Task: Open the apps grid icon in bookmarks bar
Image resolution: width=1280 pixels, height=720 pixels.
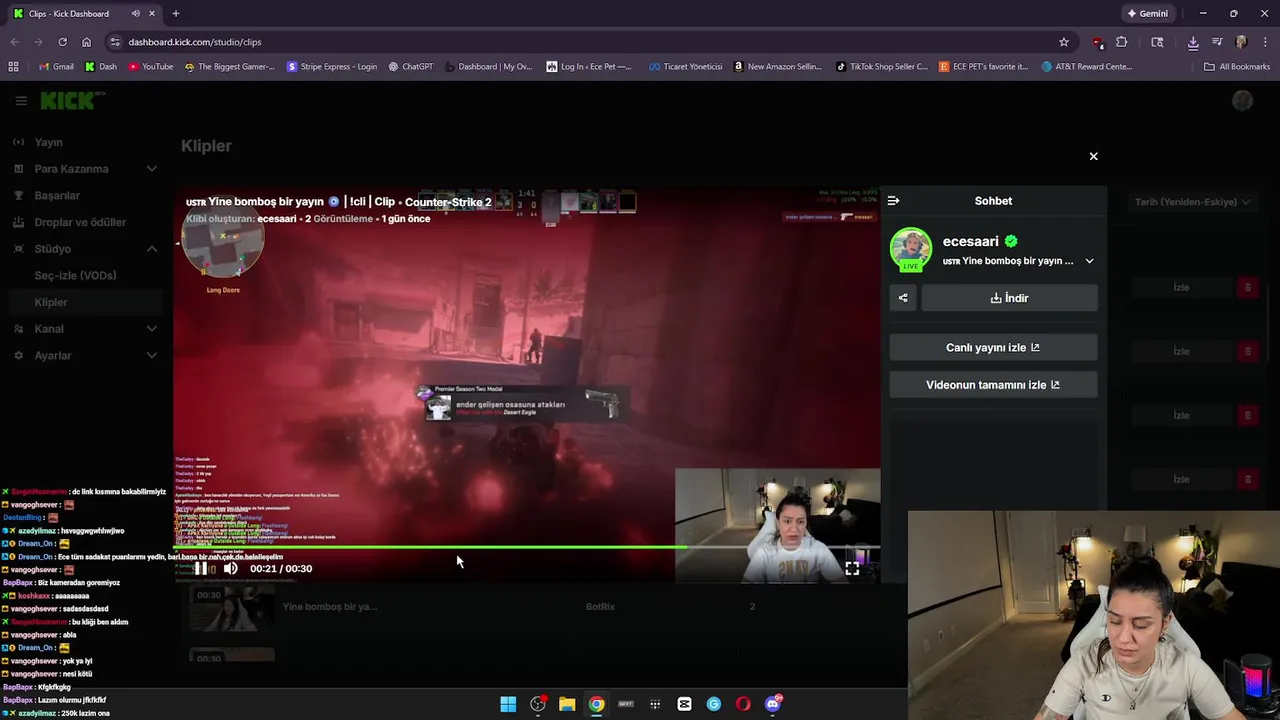Action: click(13, 67)
